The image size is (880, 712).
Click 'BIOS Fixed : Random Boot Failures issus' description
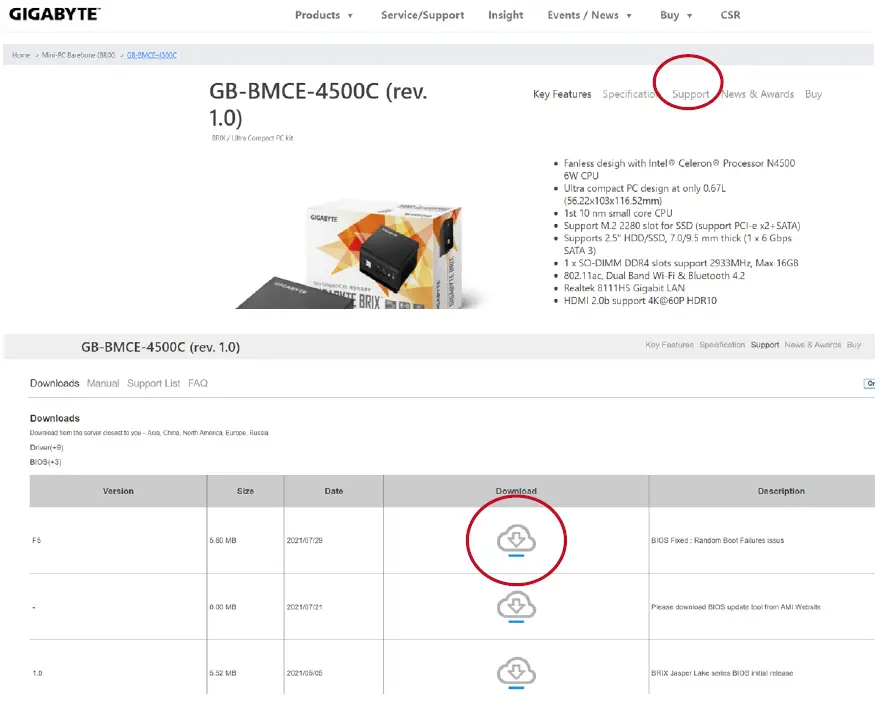pos(717,540)
